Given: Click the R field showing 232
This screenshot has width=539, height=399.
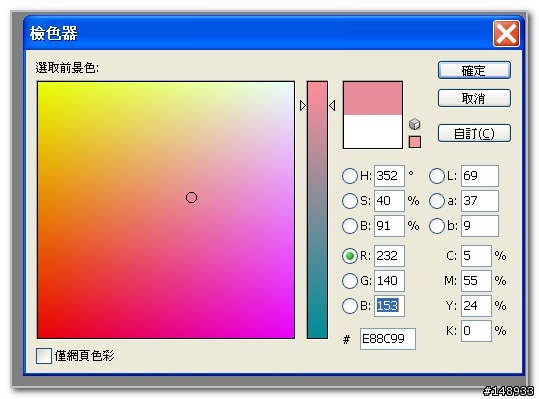Looking at the screenshot, I should [x=389, y=256].
